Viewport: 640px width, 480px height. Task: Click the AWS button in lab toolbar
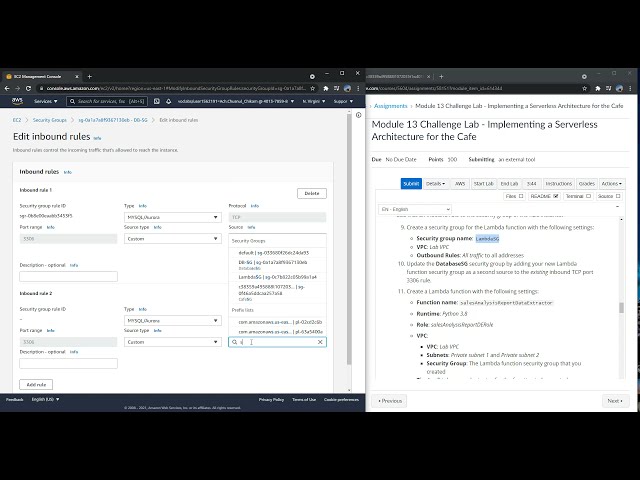(460, 184)
